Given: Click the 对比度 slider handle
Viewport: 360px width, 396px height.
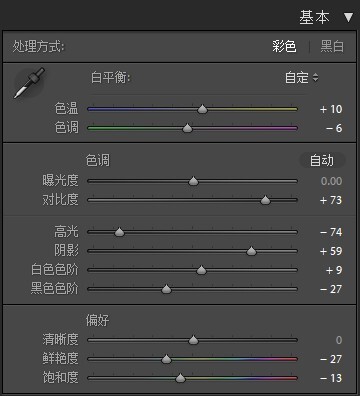Looking at the screenshot, I should tap(265, 200).
